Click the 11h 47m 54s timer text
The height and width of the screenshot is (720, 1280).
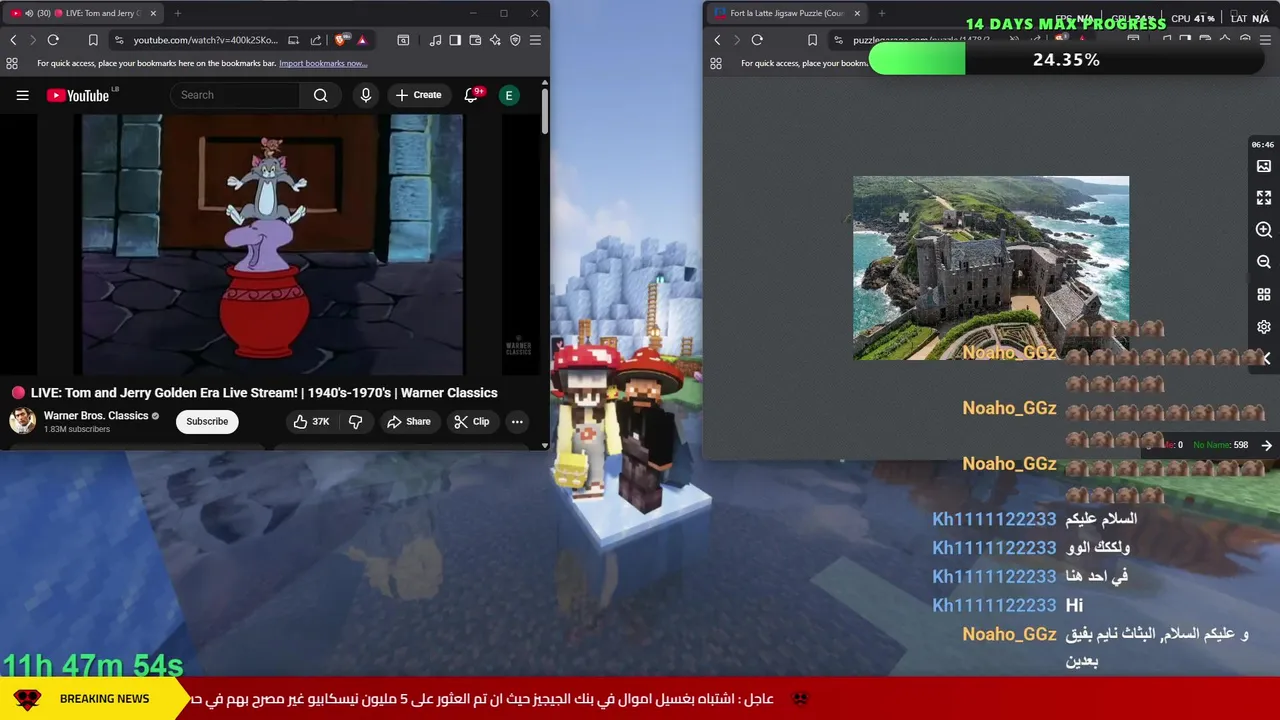click(93, 665)
